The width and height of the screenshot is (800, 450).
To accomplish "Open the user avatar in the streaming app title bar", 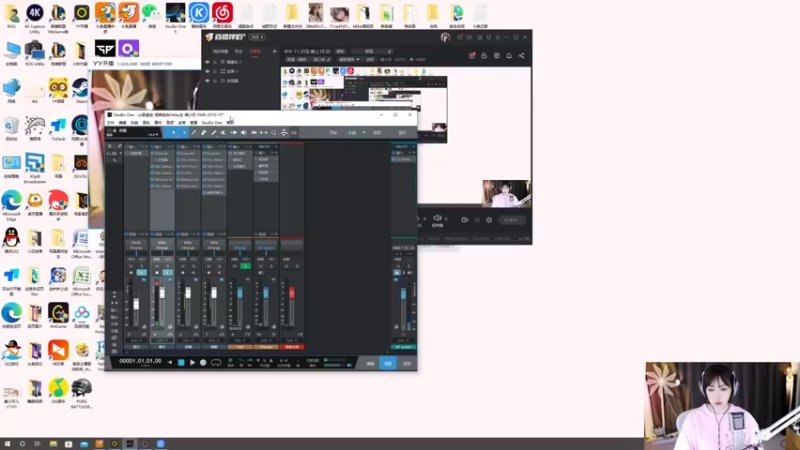I will [x=445, y=37].
